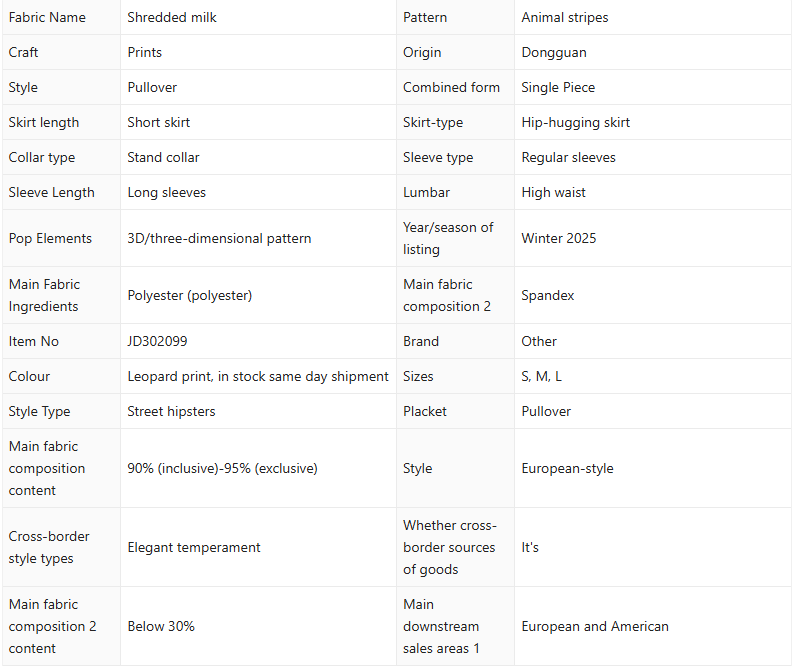792x666 pixels.
Task: Select the "Animal stripes" pattern value
Action: pyautogui.click(x=564, y=17)
